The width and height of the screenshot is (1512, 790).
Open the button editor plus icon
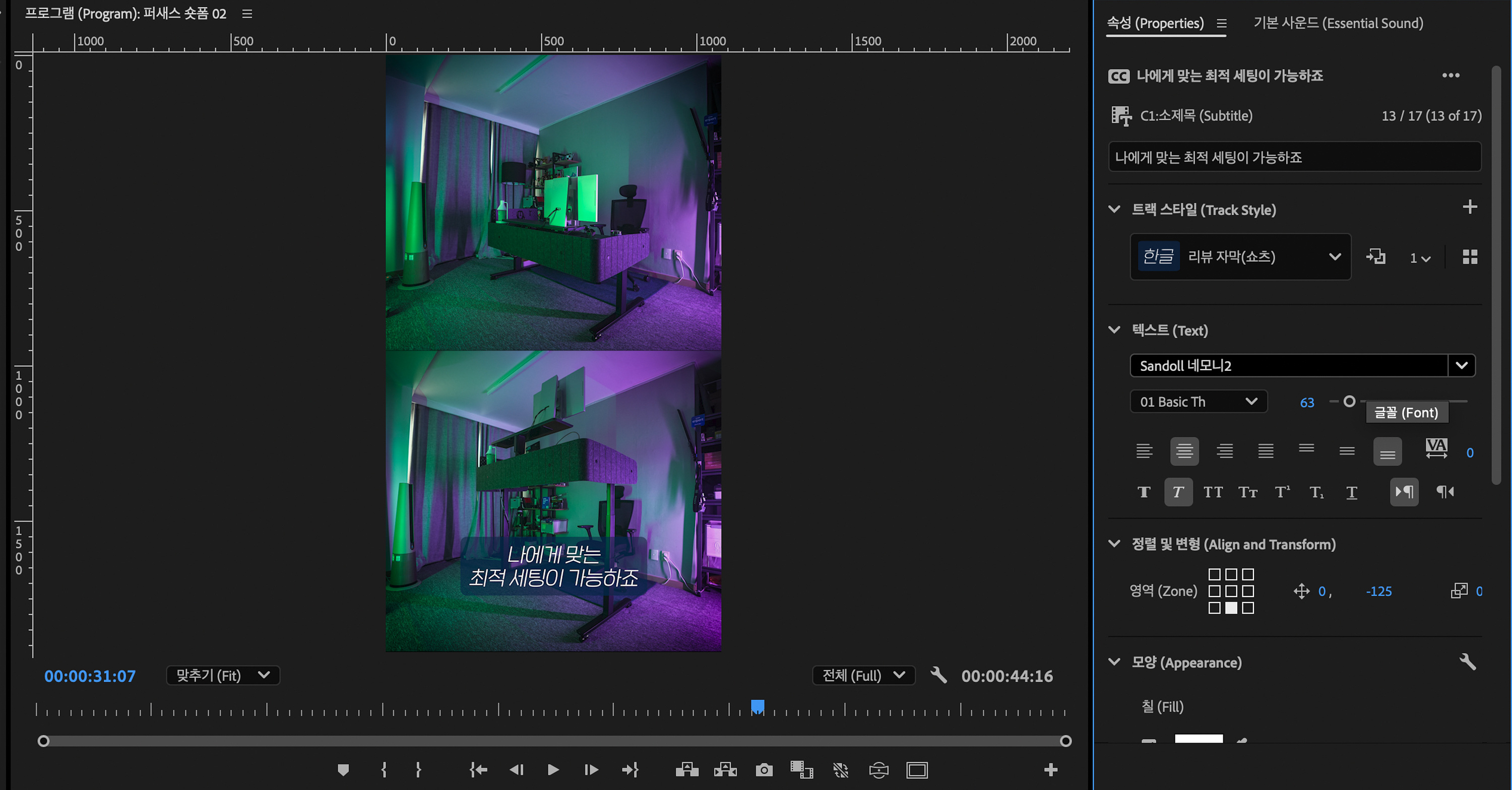coord(1051,770)
